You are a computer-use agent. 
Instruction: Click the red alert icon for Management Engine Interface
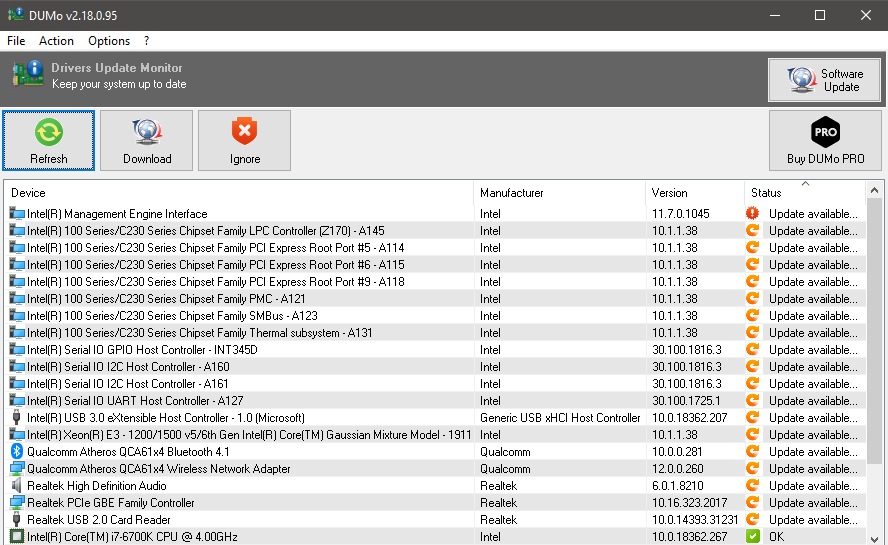pos(752,214)
